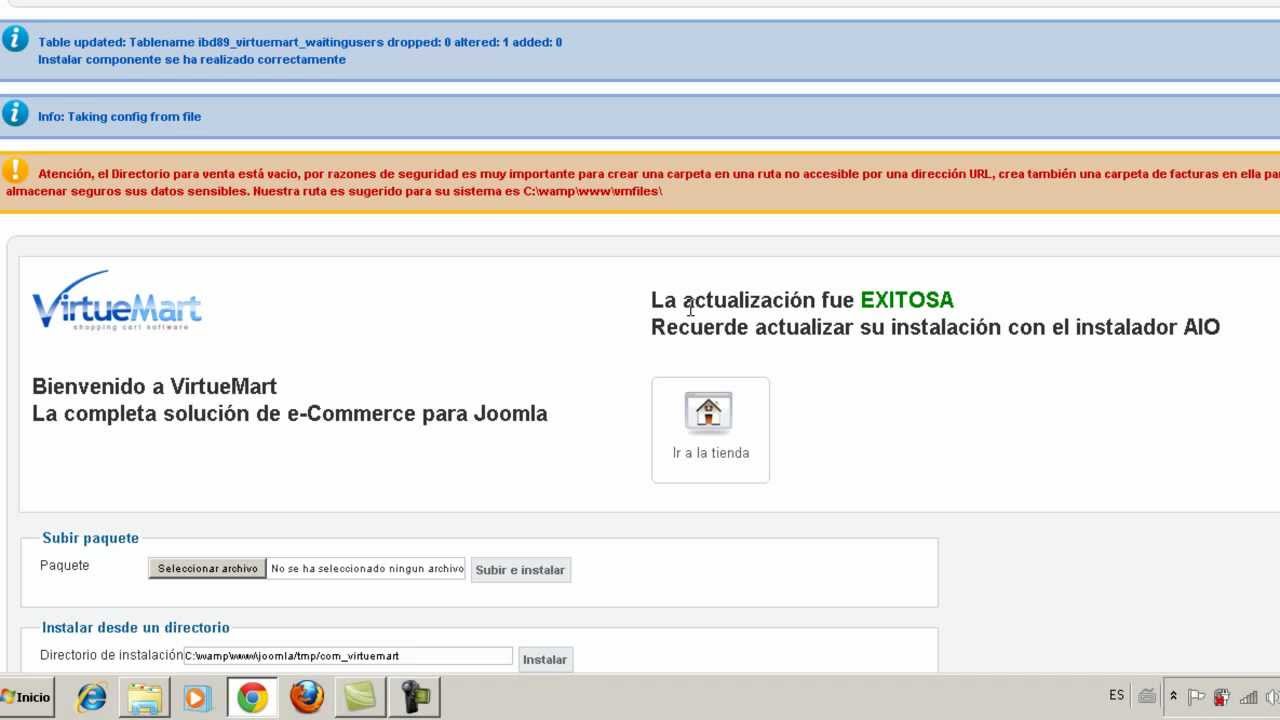Click 'Instalar' next to the directory field

click(x=545, y=660)
